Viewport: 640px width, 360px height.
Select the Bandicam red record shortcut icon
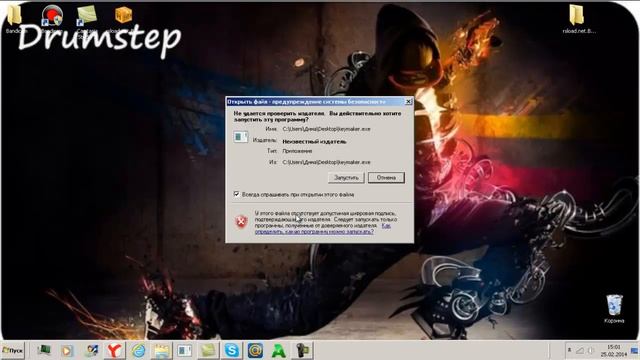[52, 17]
